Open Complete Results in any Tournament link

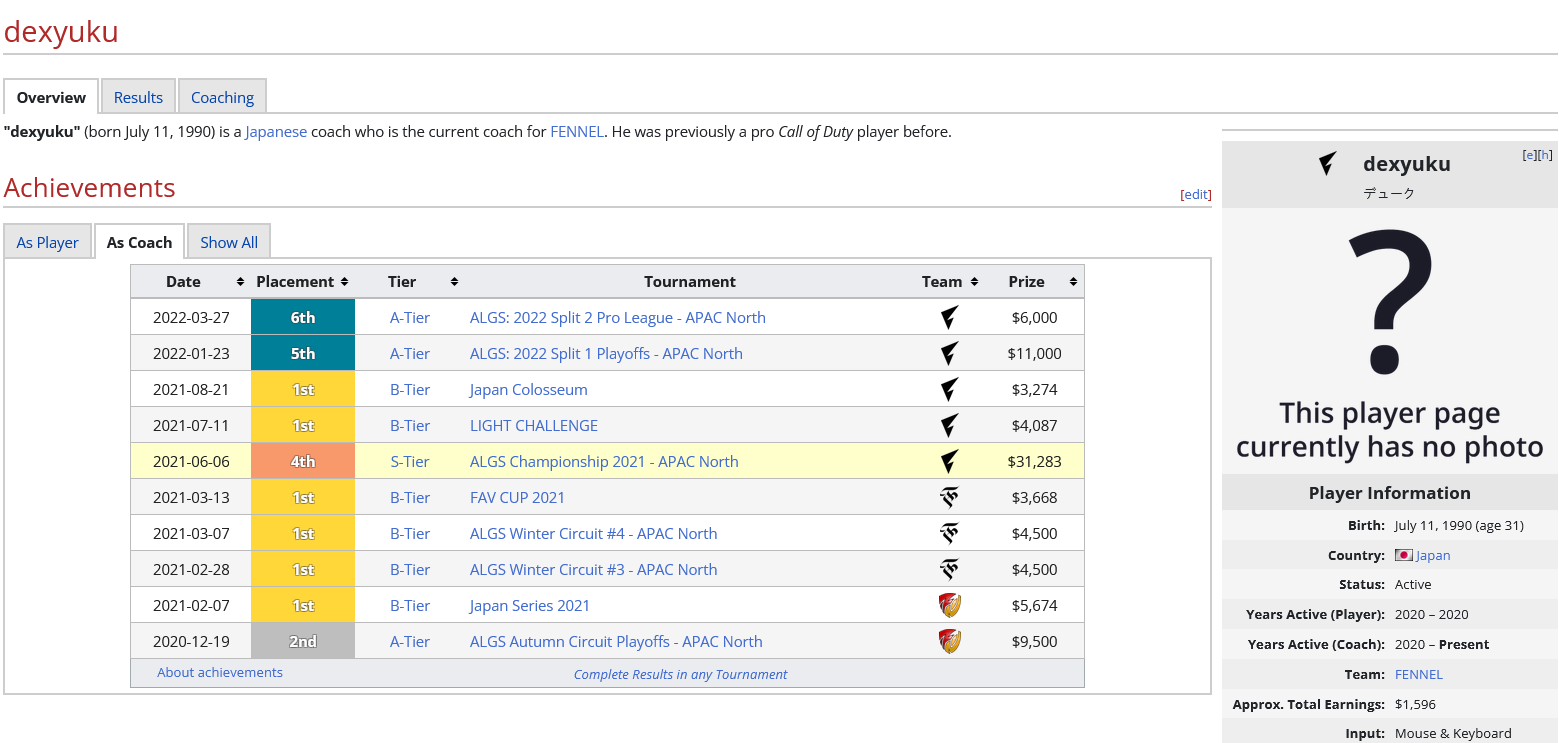(680, 674)
